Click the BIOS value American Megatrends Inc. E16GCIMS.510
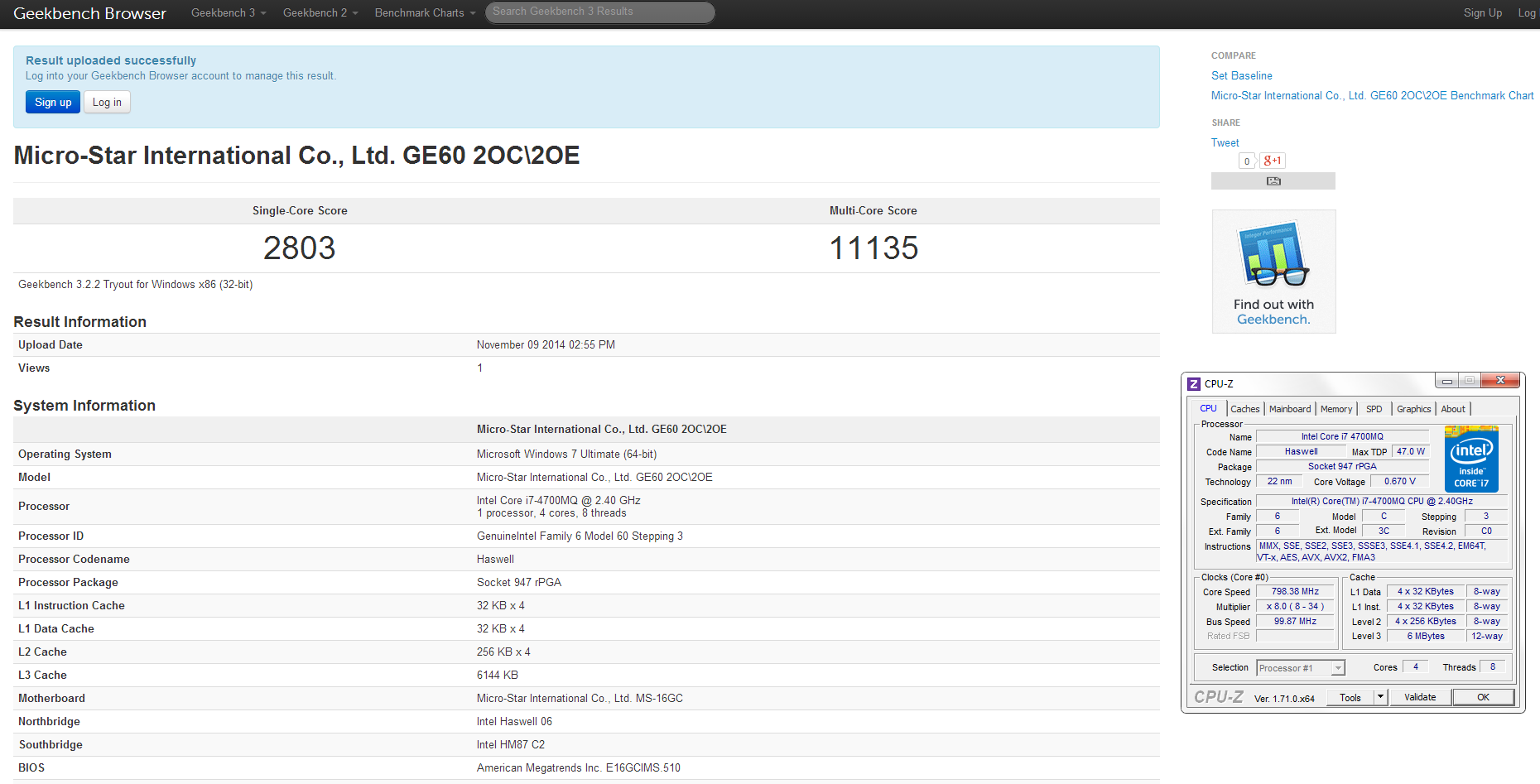This screenshot has height=784, width=1540. coord(579,767)
